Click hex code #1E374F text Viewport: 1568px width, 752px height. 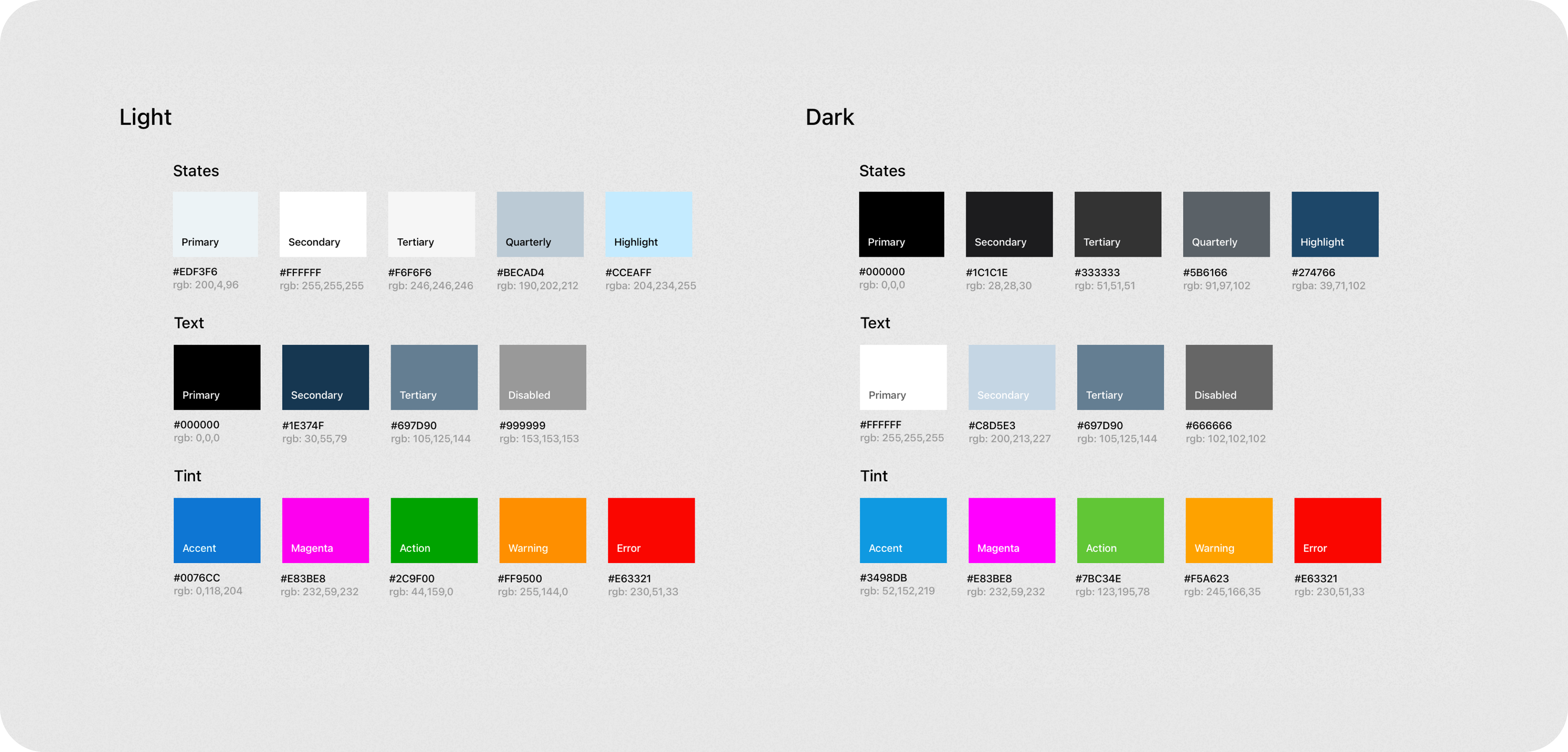(x=303, y=426)
